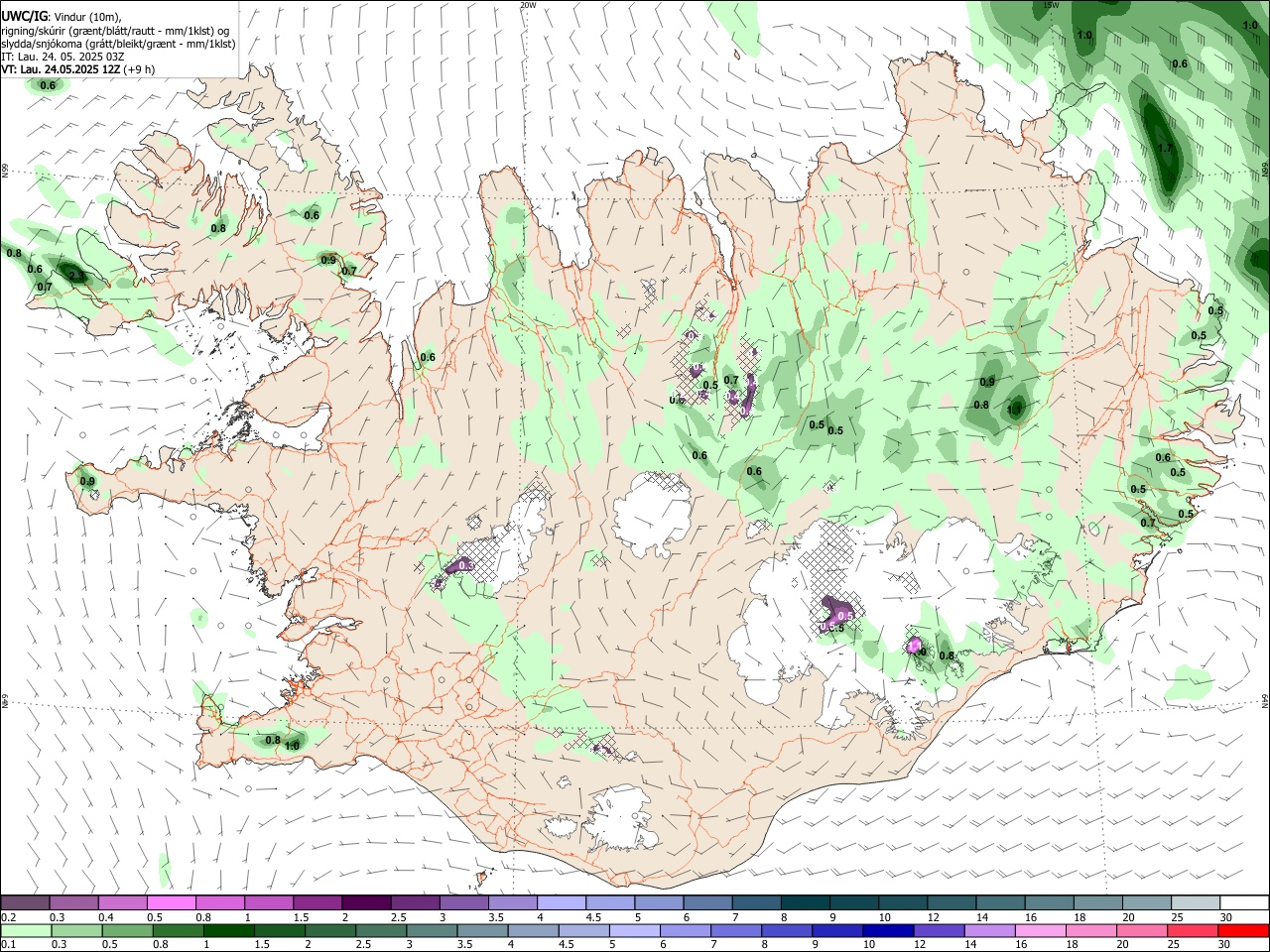Click the 'IT: Lau. 24. 05. 2025 03Z' line
Image resolution: width=1270 pixels, height=952 pixels.
(63, 57)
